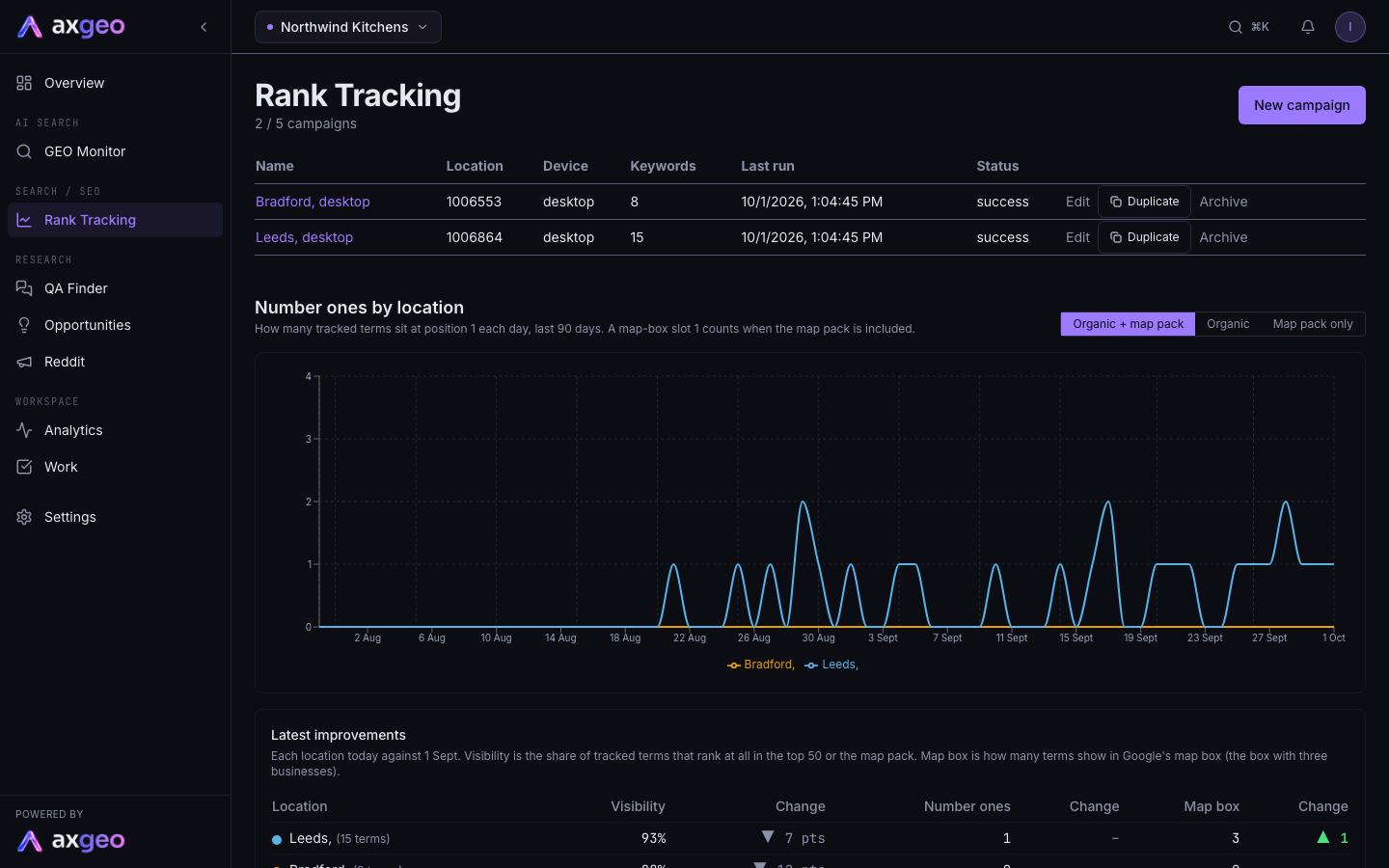Switch the chart to Map pack only
The image size is (1389, 868).
1313,324
